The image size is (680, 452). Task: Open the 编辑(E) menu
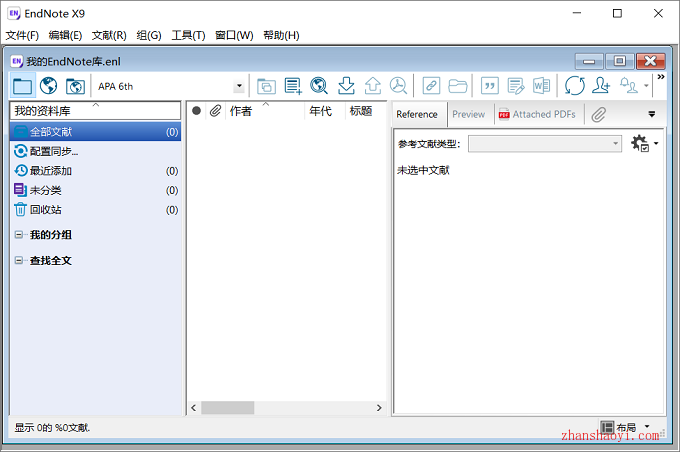click(65, 35)
